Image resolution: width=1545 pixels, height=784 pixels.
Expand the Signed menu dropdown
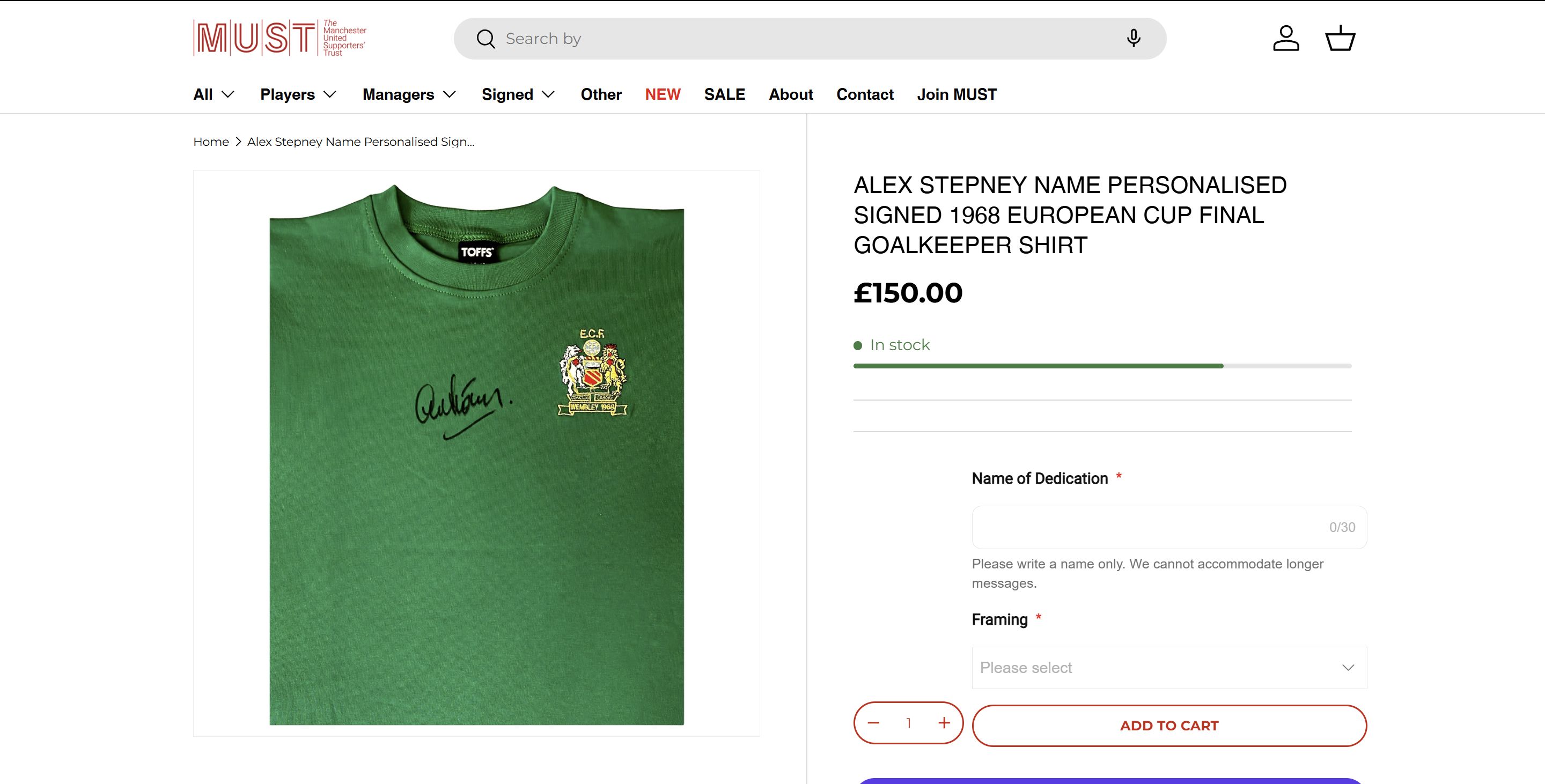518,95
